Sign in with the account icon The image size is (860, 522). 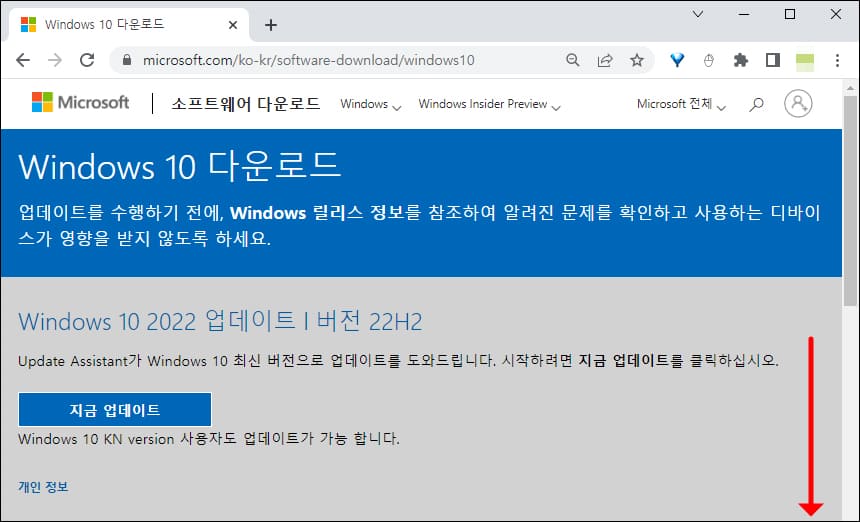click(798, 103)
